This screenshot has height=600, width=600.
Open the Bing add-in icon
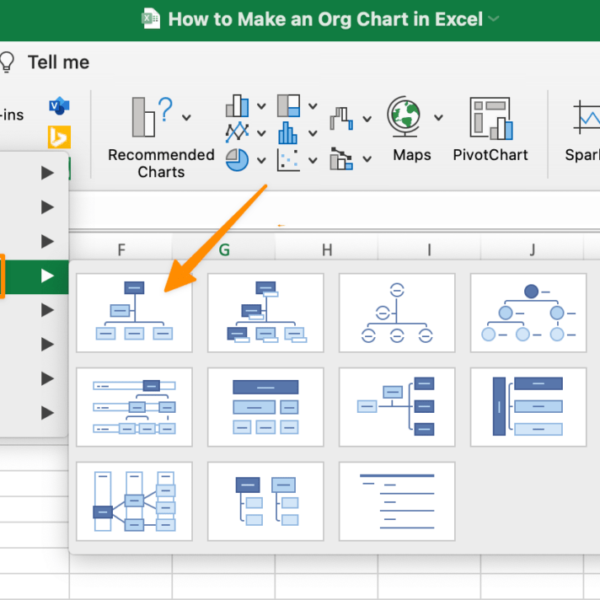[59, 136]
